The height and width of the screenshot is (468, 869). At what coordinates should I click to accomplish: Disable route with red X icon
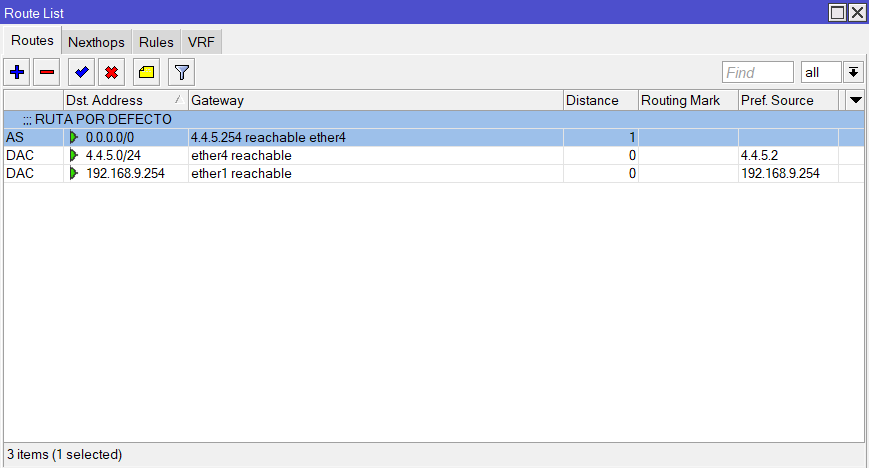pos(111,72)
